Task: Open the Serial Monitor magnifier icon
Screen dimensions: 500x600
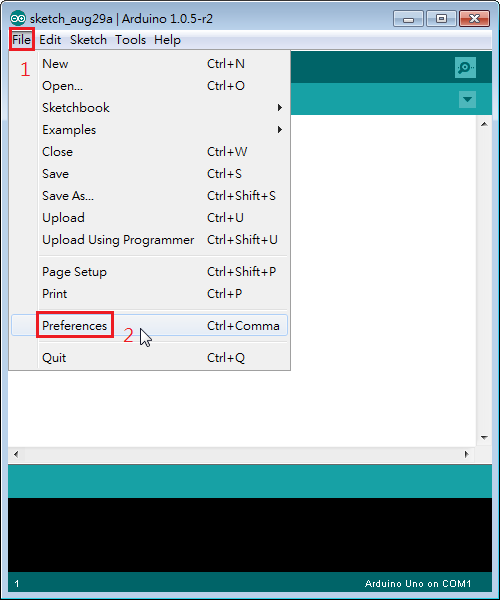Action: [465, 68]
